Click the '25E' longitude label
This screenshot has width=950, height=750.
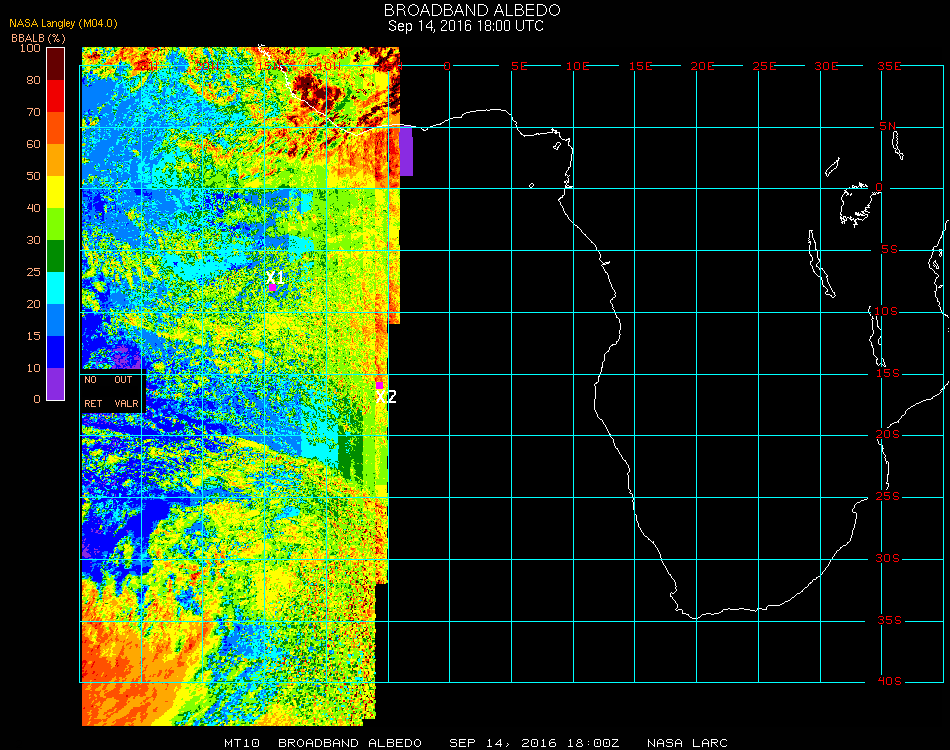point(764,66)
